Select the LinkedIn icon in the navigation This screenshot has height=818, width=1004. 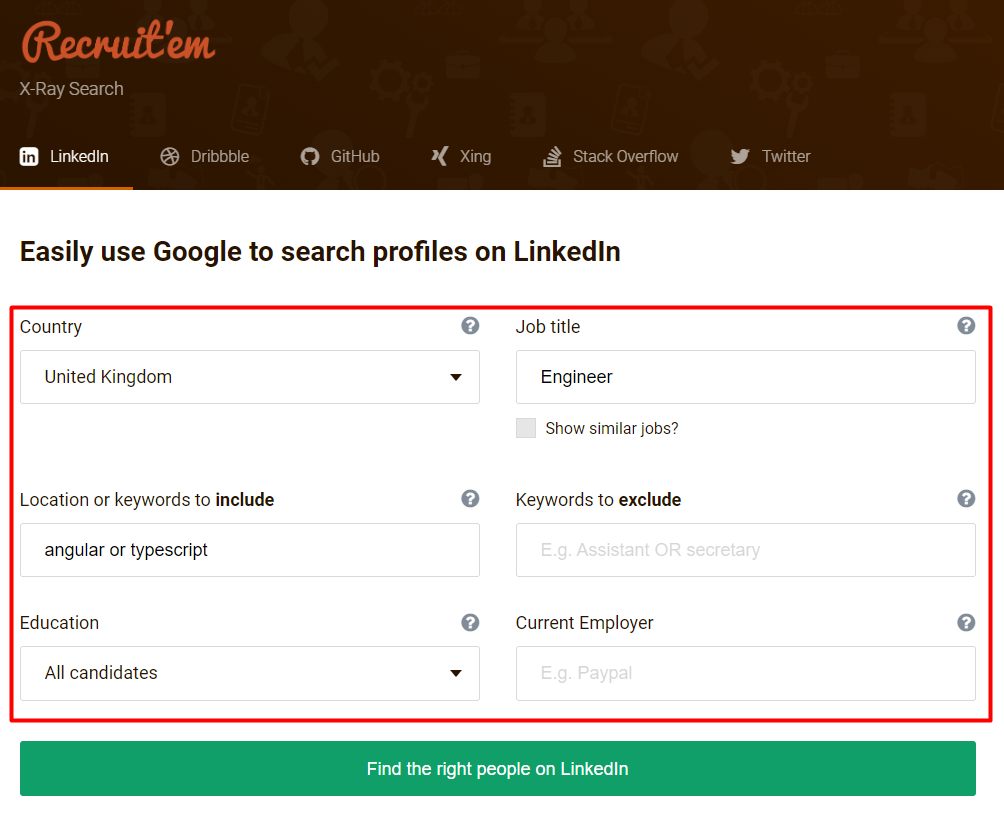(29, 156)
